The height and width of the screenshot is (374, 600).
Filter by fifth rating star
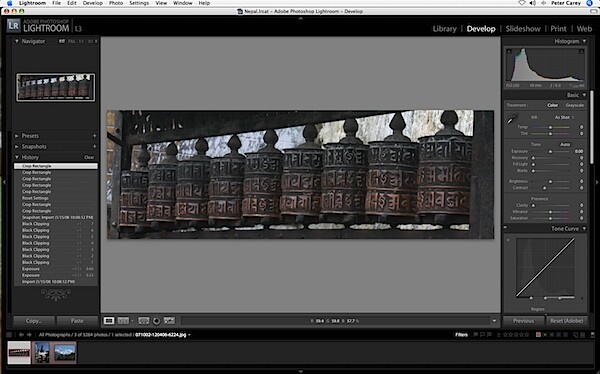coord(527,335)
